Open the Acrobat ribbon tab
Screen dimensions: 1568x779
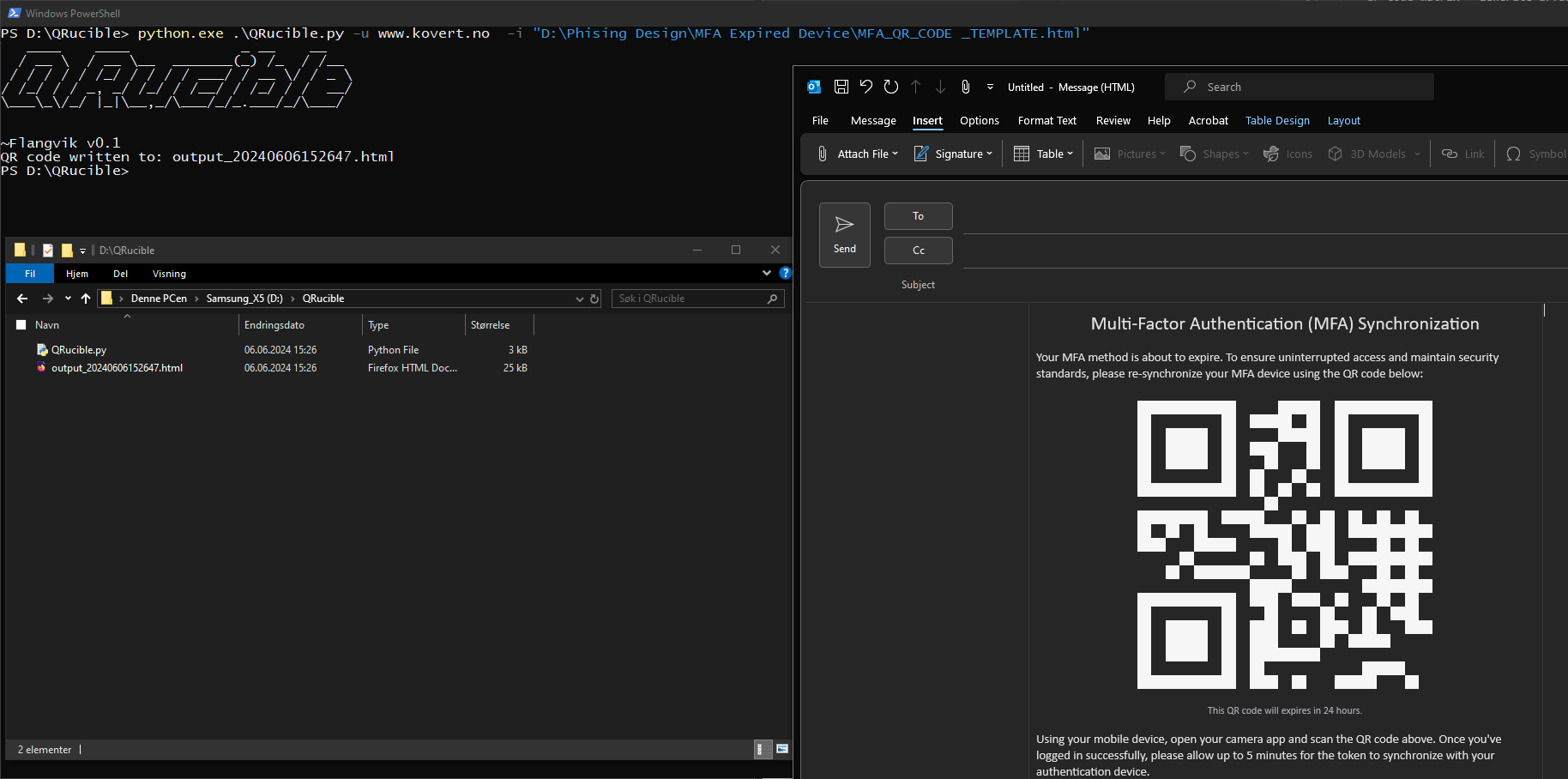coord(1209,121)
